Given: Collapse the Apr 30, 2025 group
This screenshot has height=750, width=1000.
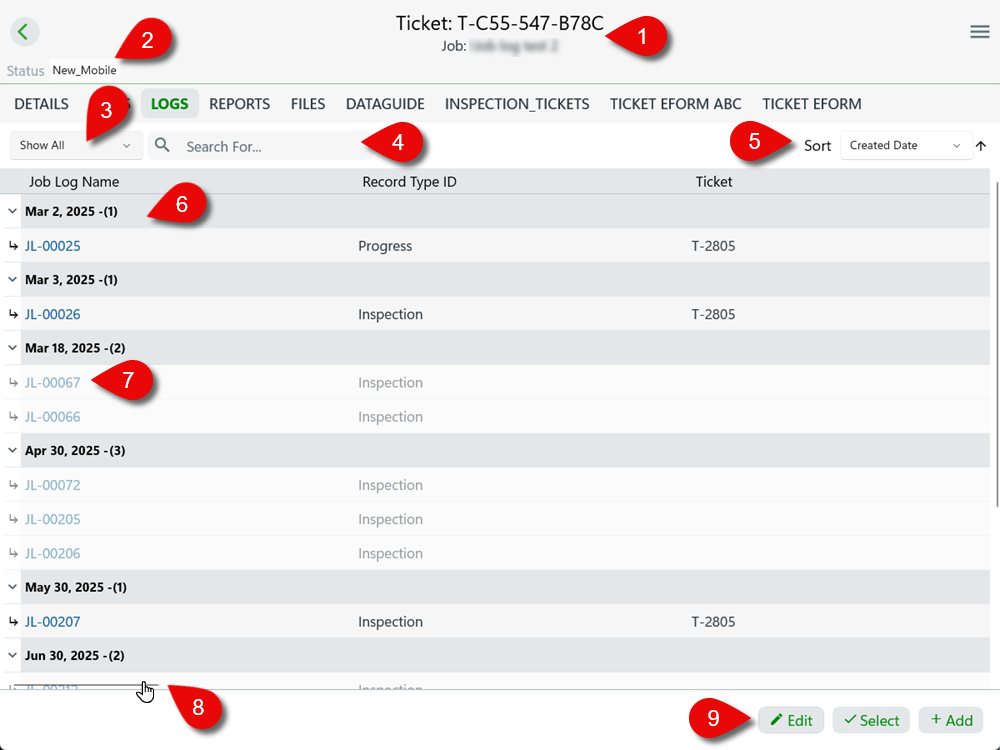Looking at the screenshot, I should pyautogui.click(x=12, y=450).
